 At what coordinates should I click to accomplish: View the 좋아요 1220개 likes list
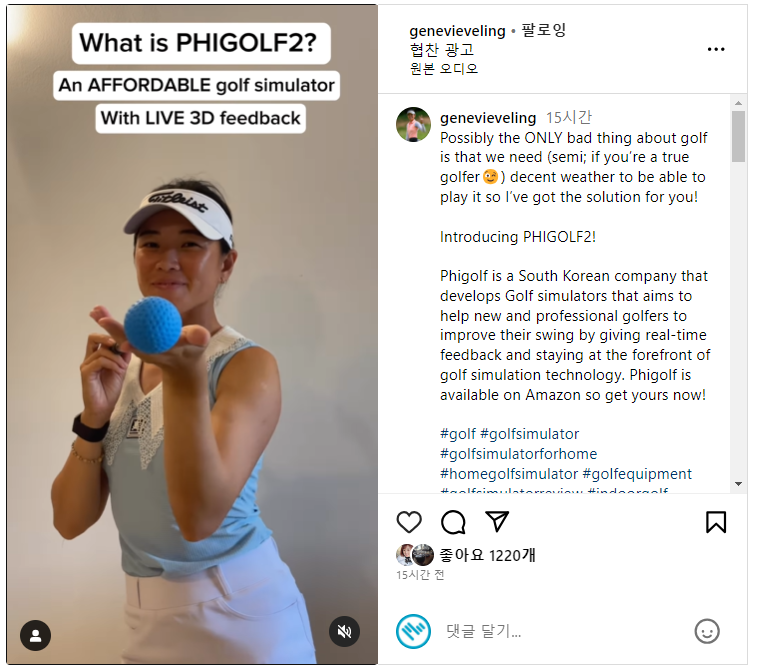pyautogui.click(x=487, y=555)
